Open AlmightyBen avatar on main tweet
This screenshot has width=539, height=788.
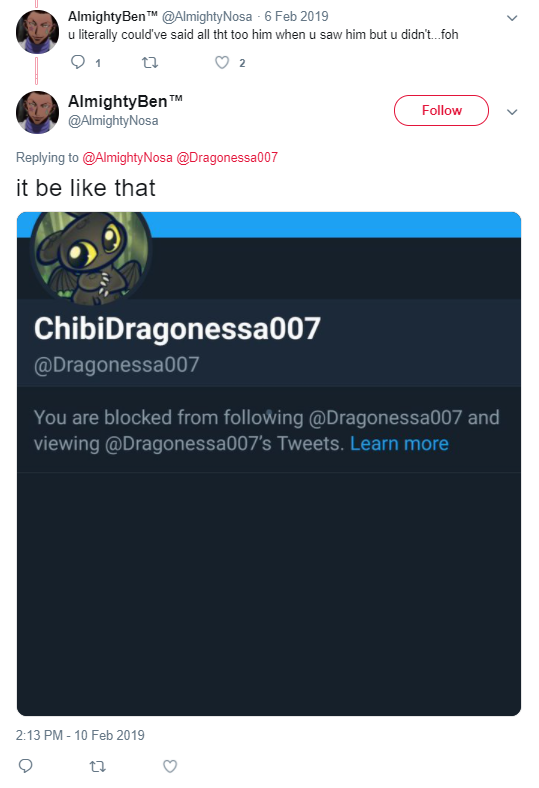(x=37, y=112)
